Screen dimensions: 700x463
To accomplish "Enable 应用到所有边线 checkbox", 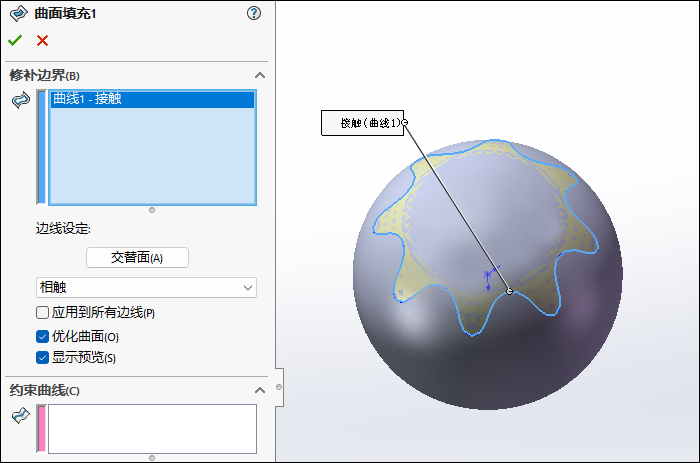I will pos(43,313).
